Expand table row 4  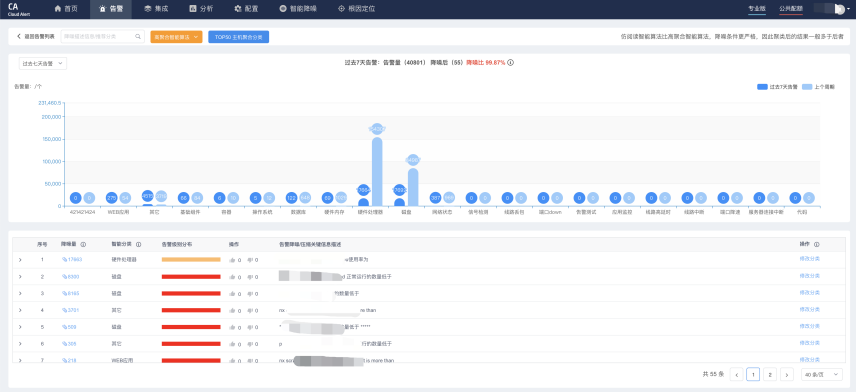(x=20, y=310)
